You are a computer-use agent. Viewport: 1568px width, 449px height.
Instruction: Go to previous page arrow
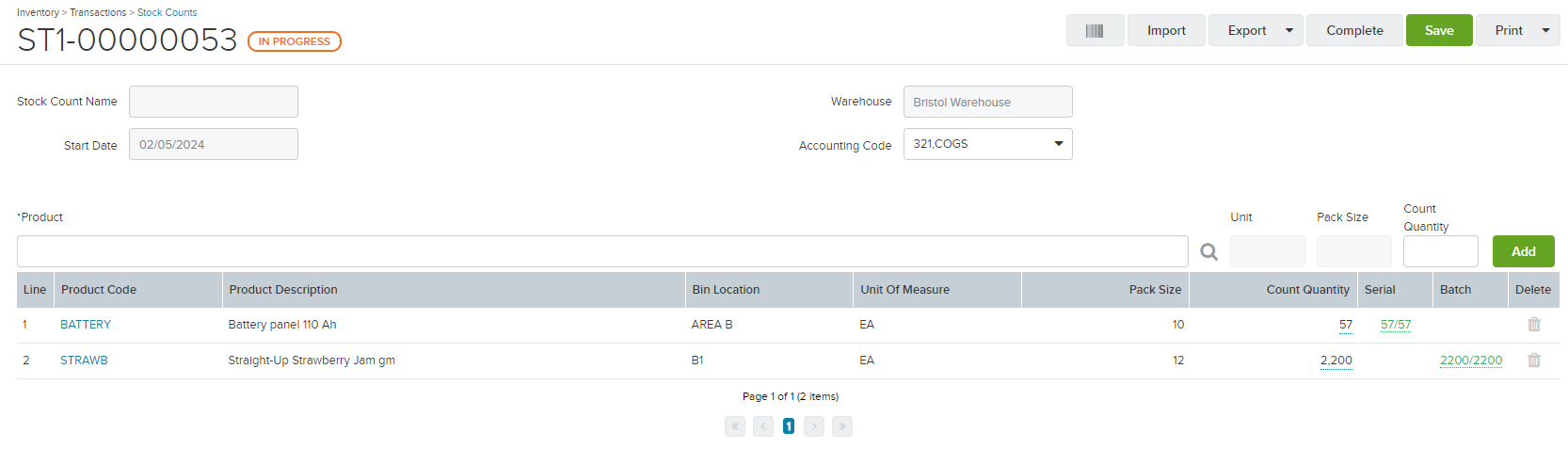763,426
